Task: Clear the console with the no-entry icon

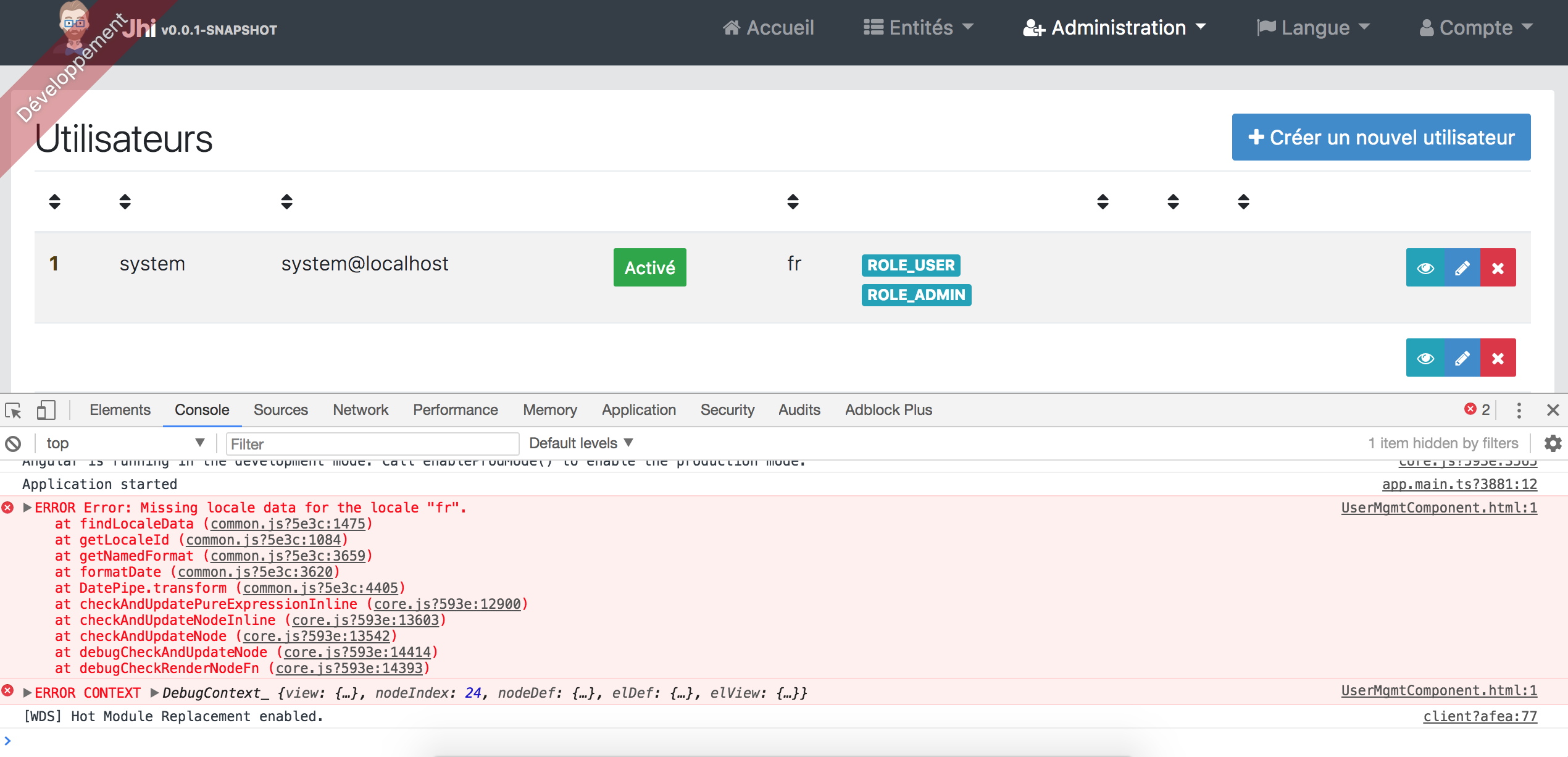Action: point(13,443)
